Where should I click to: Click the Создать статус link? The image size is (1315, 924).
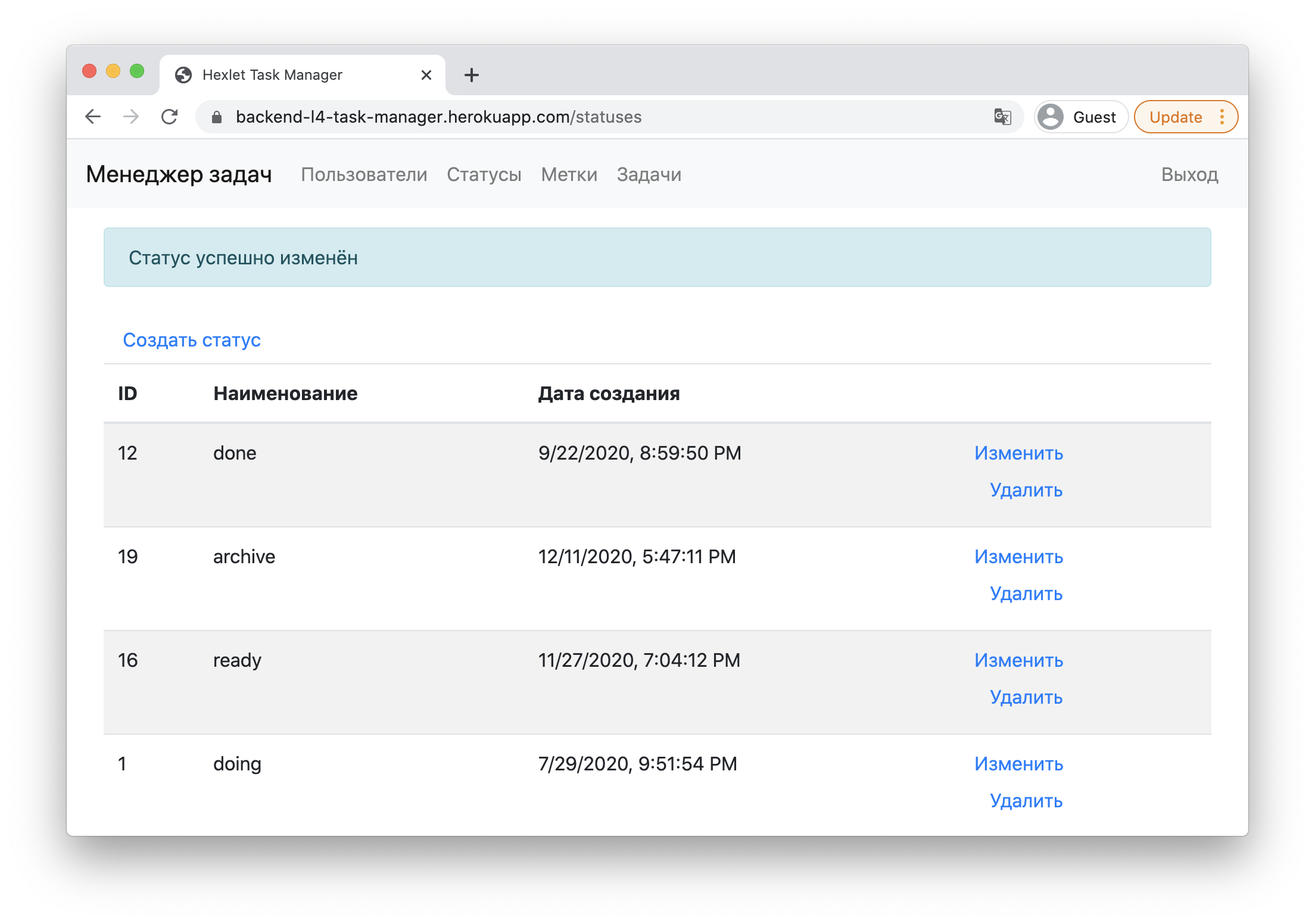(192, 340)
